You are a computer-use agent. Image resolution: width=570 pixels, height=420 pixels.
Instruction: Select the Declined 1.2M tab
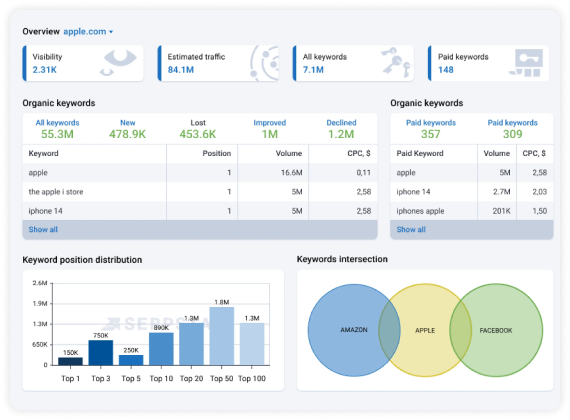click(341, 129)
